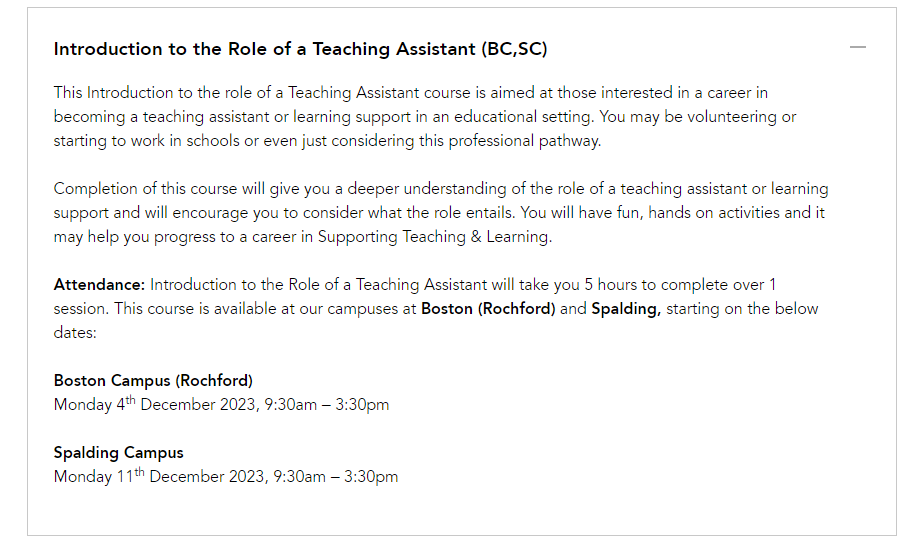
Task: Click the Monday 11th December 2023 date
Action: [x=159, y=476]
